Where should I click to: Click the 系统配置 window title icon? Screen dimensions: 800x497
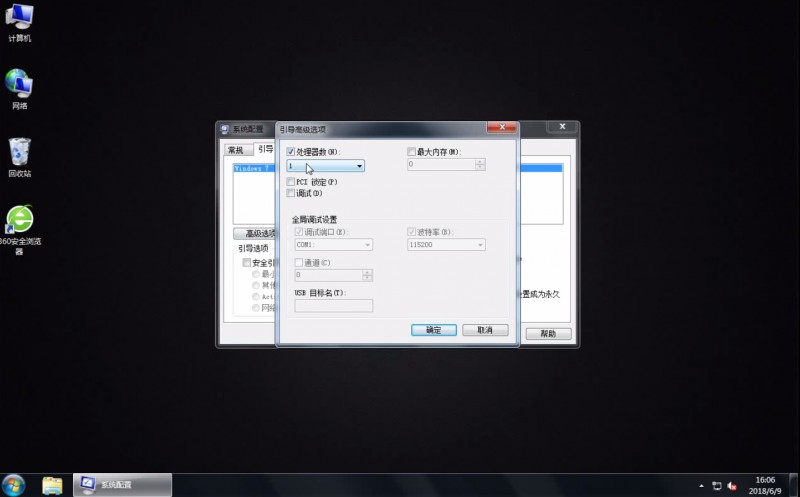(x=224, y=129)
